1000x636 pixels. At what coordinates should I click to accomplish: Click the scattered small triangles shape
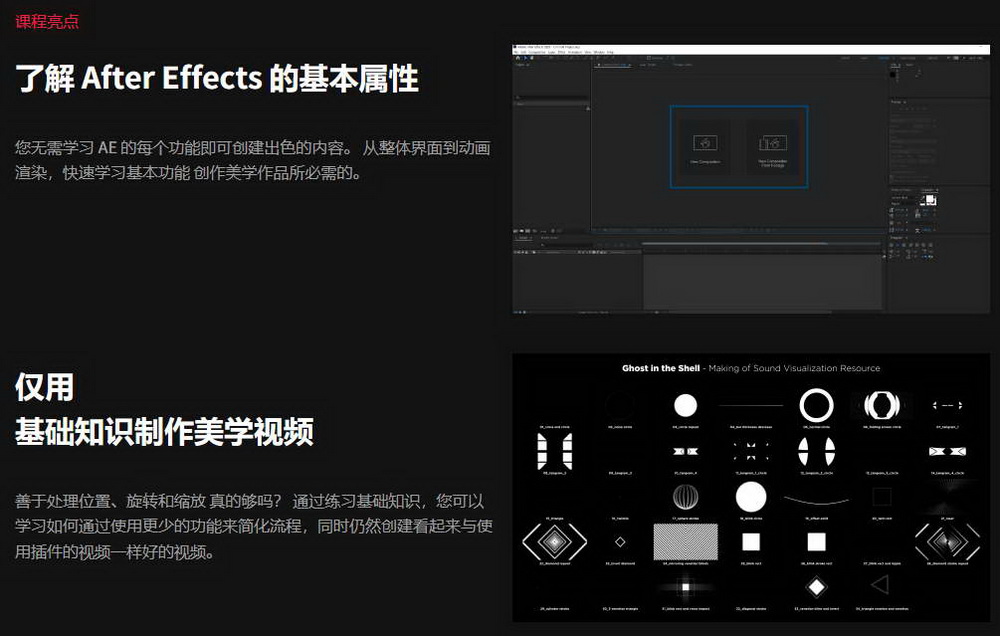coord(751,451)
